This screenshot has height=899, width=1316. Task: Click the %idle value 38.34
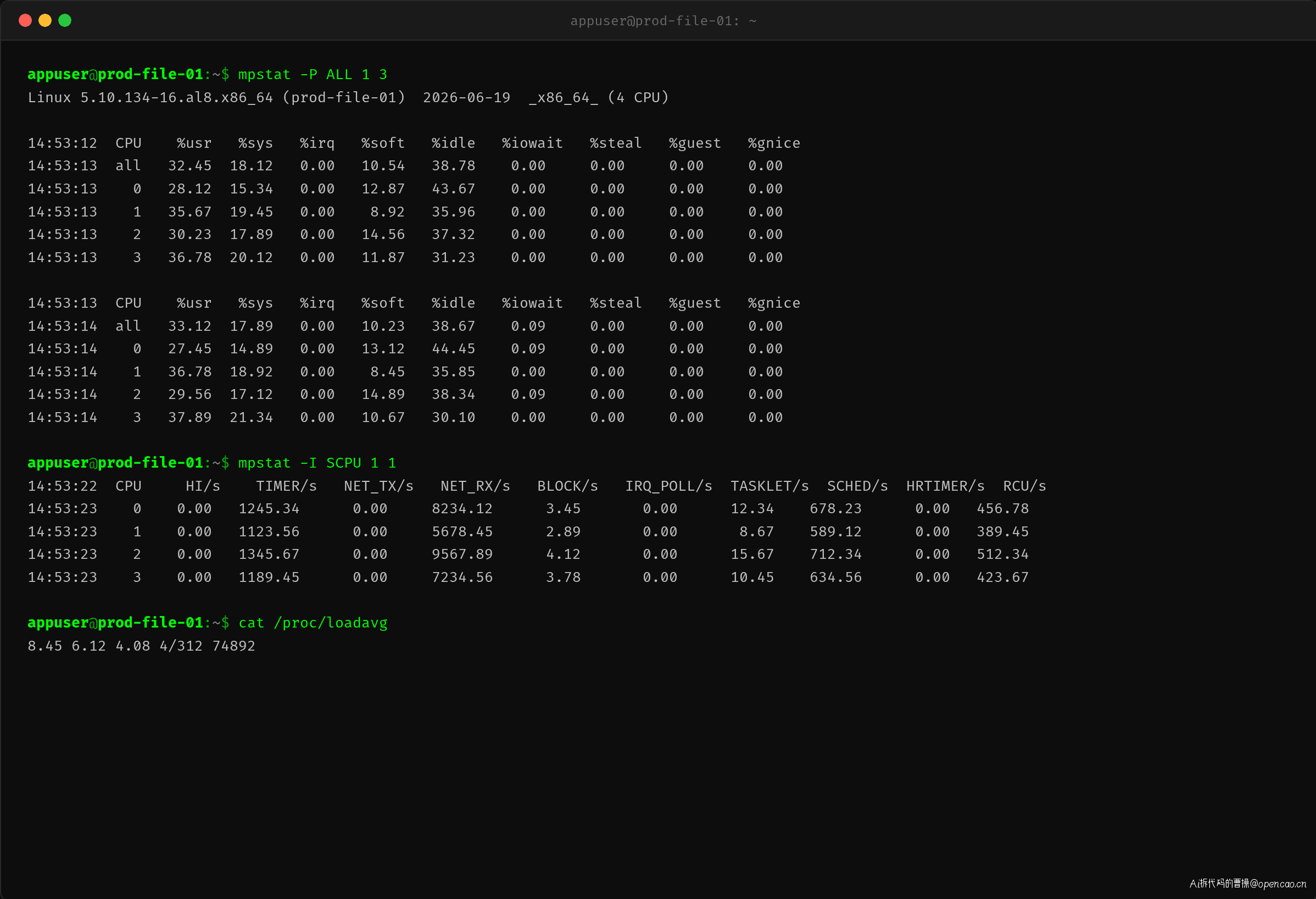(x=454, y=395)
